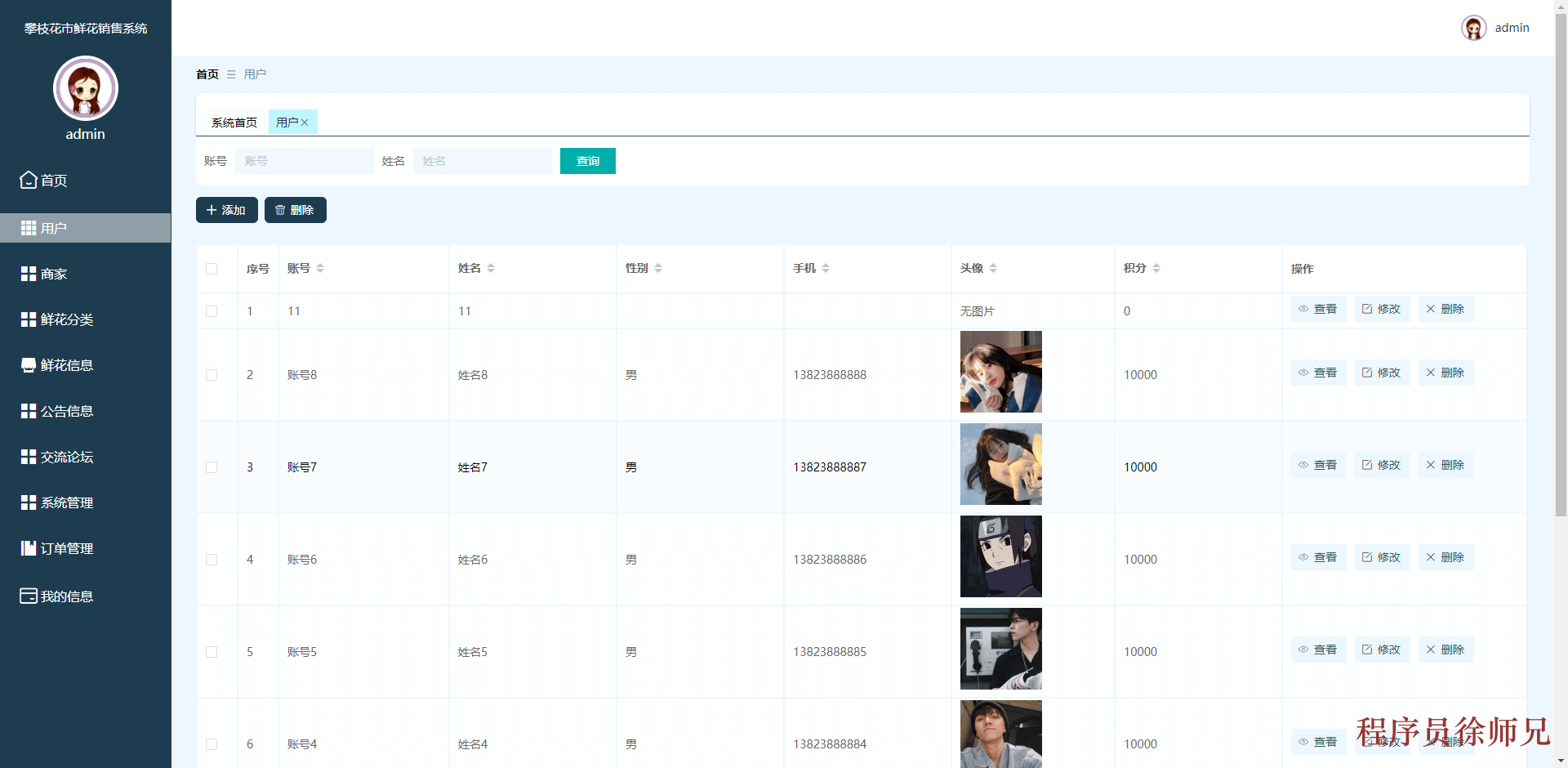
Task: Click the 添加 add button
Action: (x=226, y=210)
